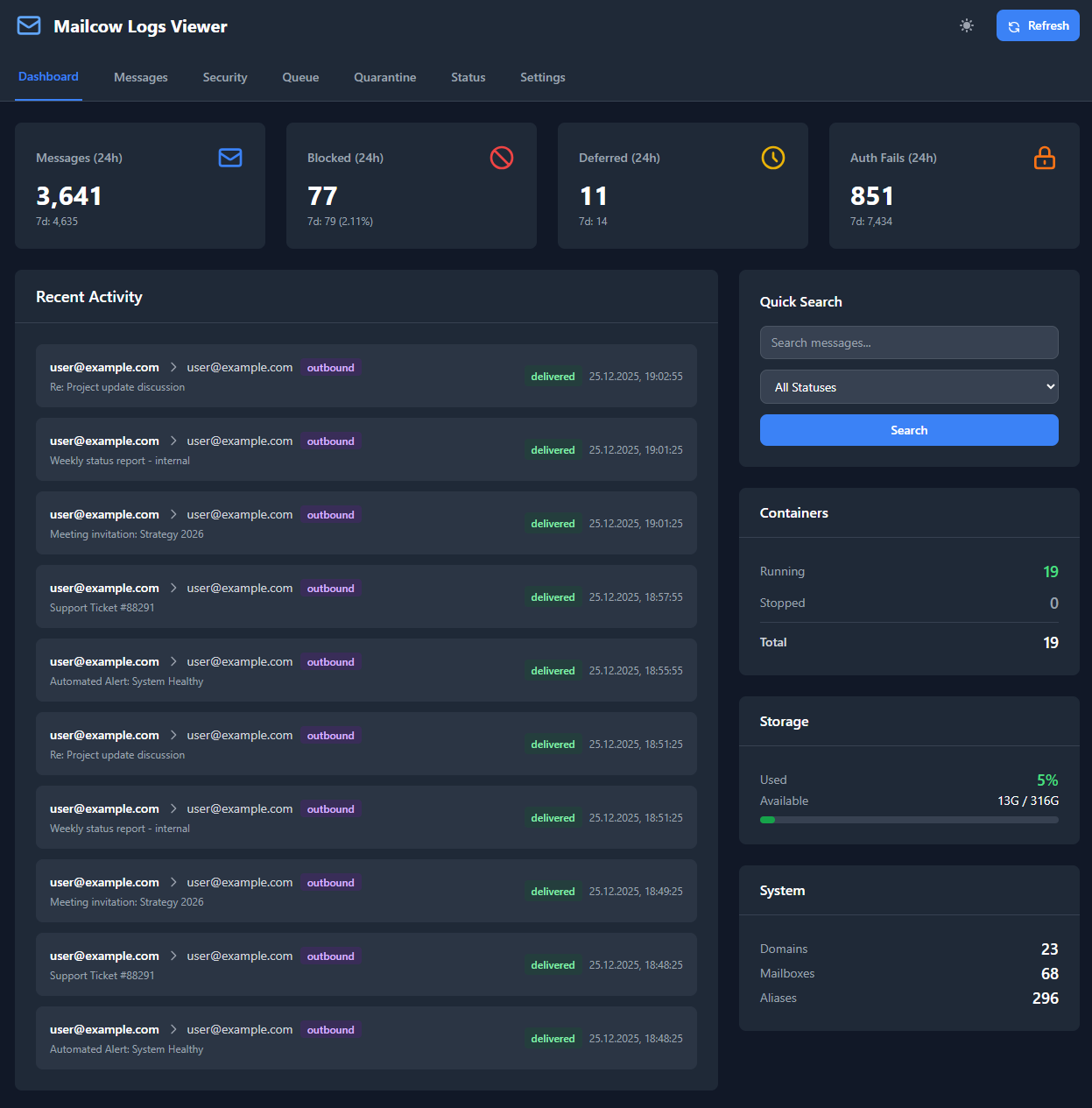Click the Messages card envelope icon
Viewport: 1092px width, 1108px height.
click(x=230, y=158)
